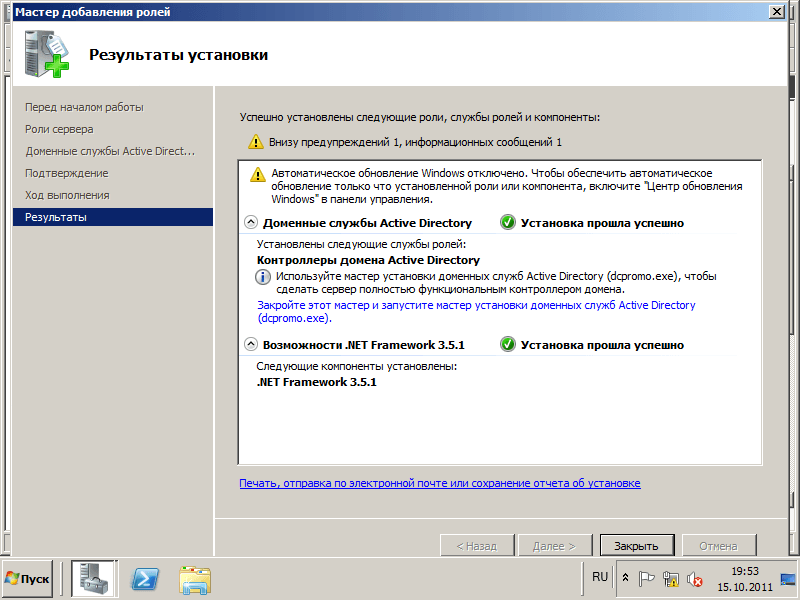Screen dimensions: 800x600
Task: Collapse the Возможности .NET Framework 3.5.1 section
Action: 251,344
